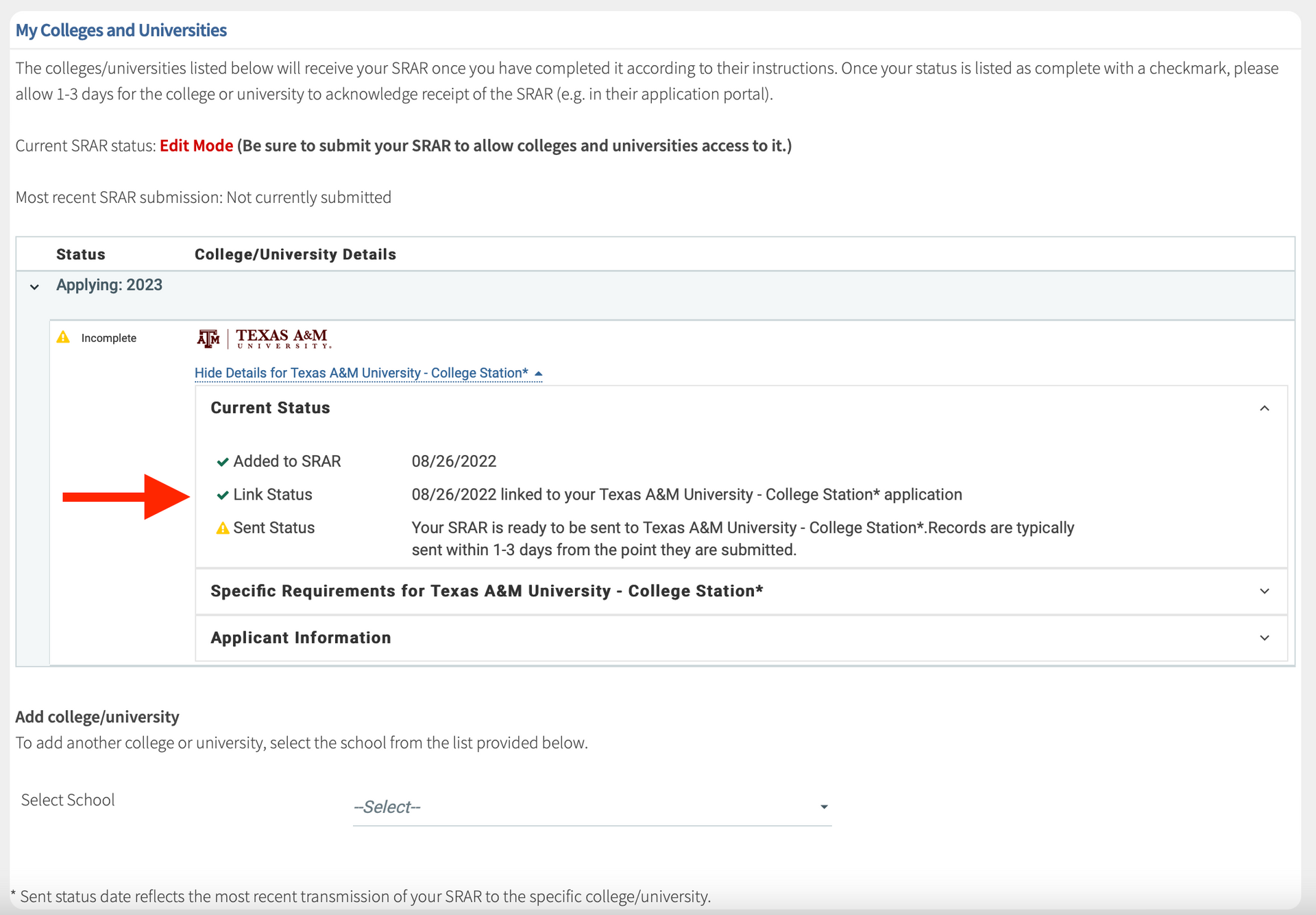
Task: Click the Link Status green checkmark icon
Action: 222,495
